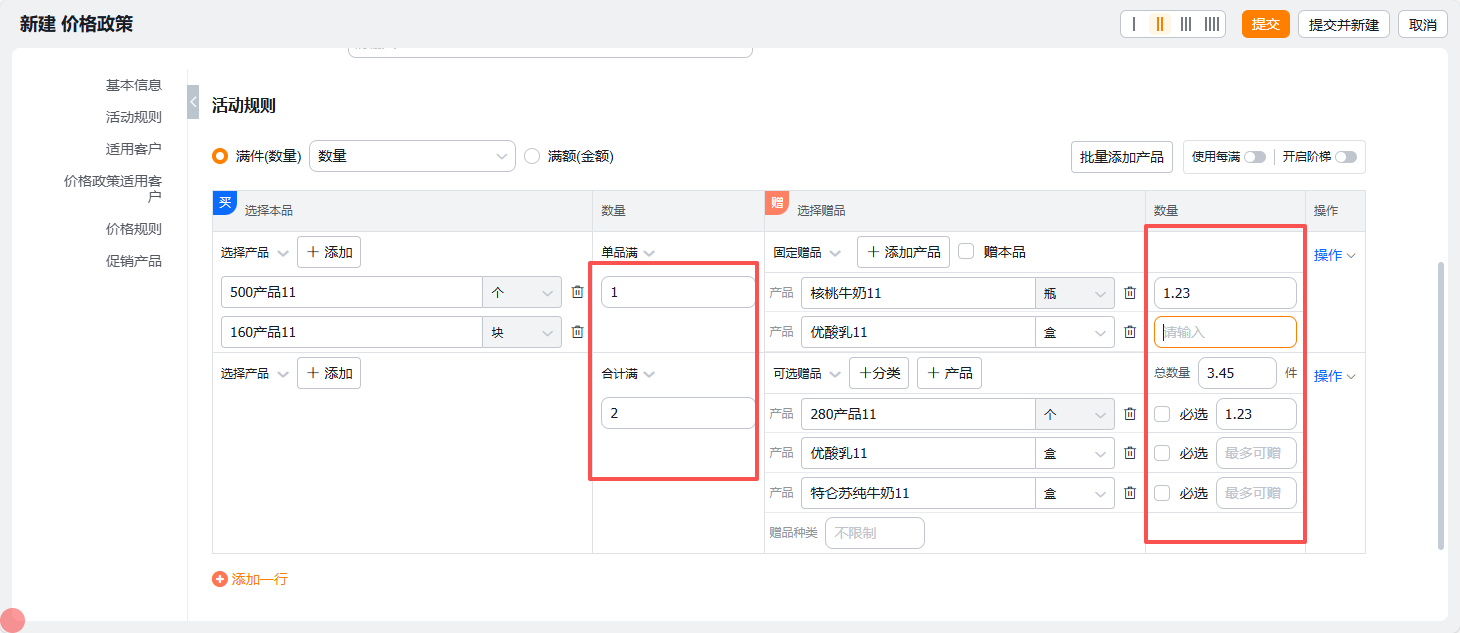Go to 基本信息 in the left sidebar
The image size is (1460, 633).
(x=134, y=85)
